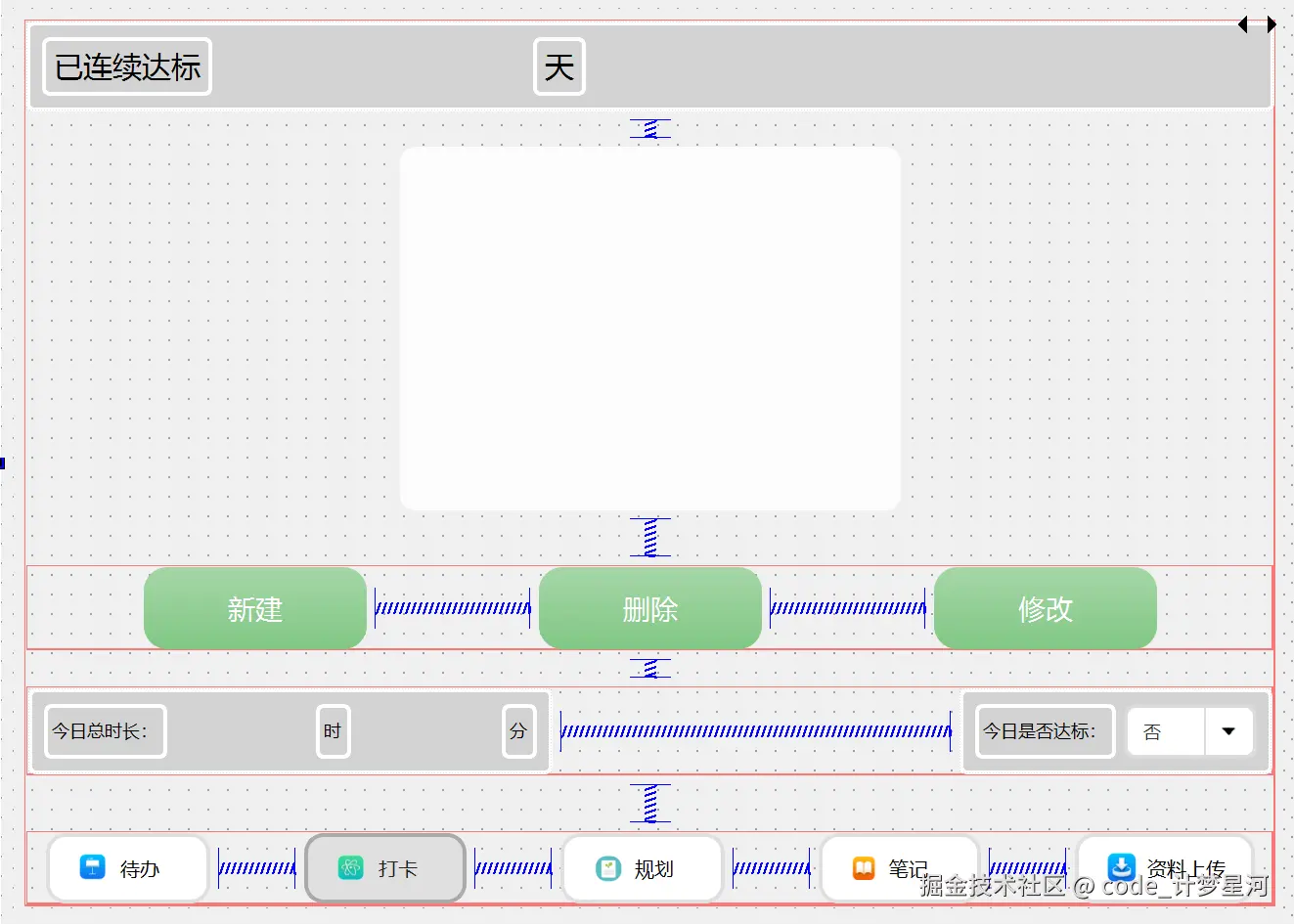Click the blue 待办 icon
This screenshot has height=924, width=1294.
[92, 867]
